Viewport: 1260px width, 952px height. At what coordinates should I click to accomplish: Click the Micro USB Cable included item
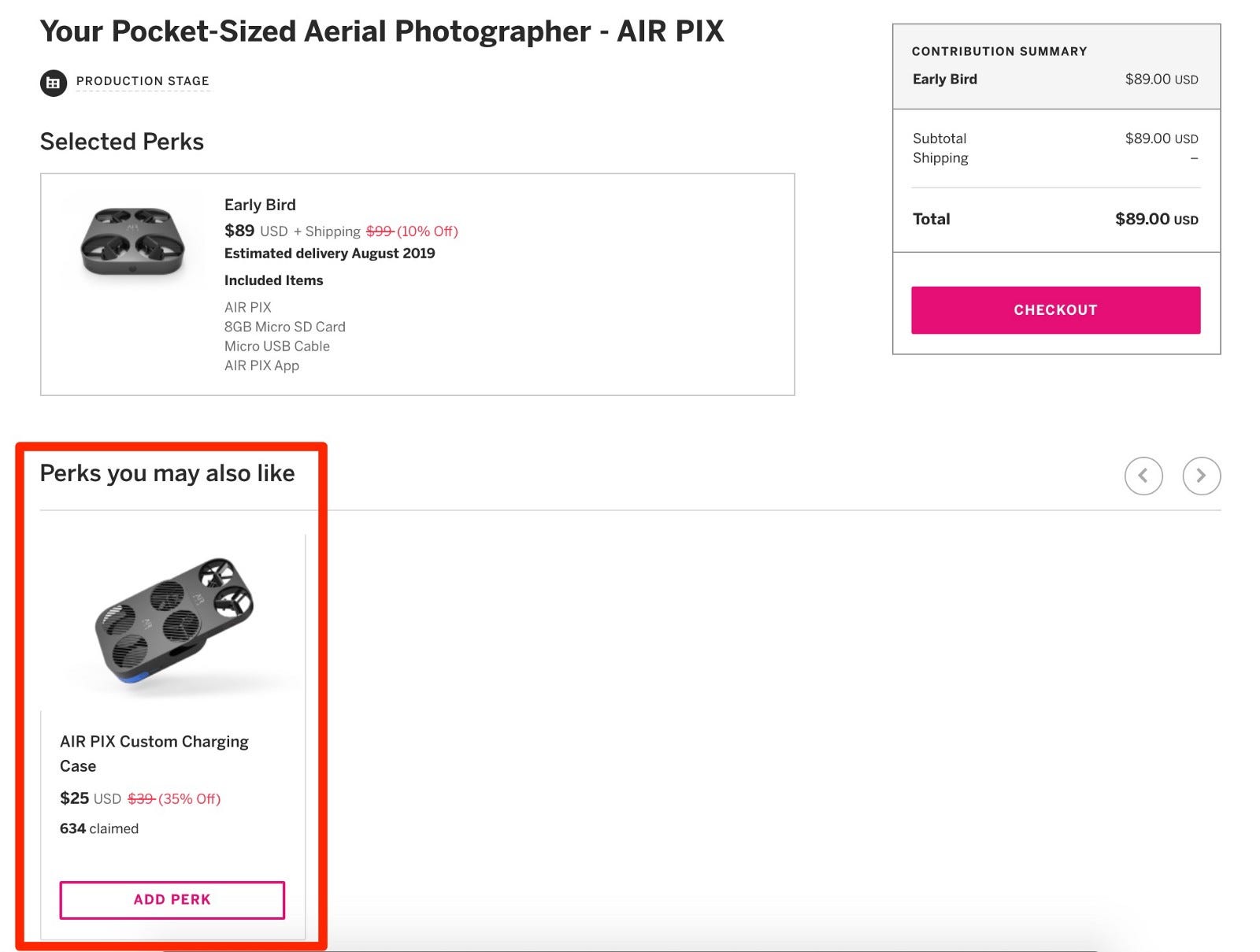coord(276,346)
